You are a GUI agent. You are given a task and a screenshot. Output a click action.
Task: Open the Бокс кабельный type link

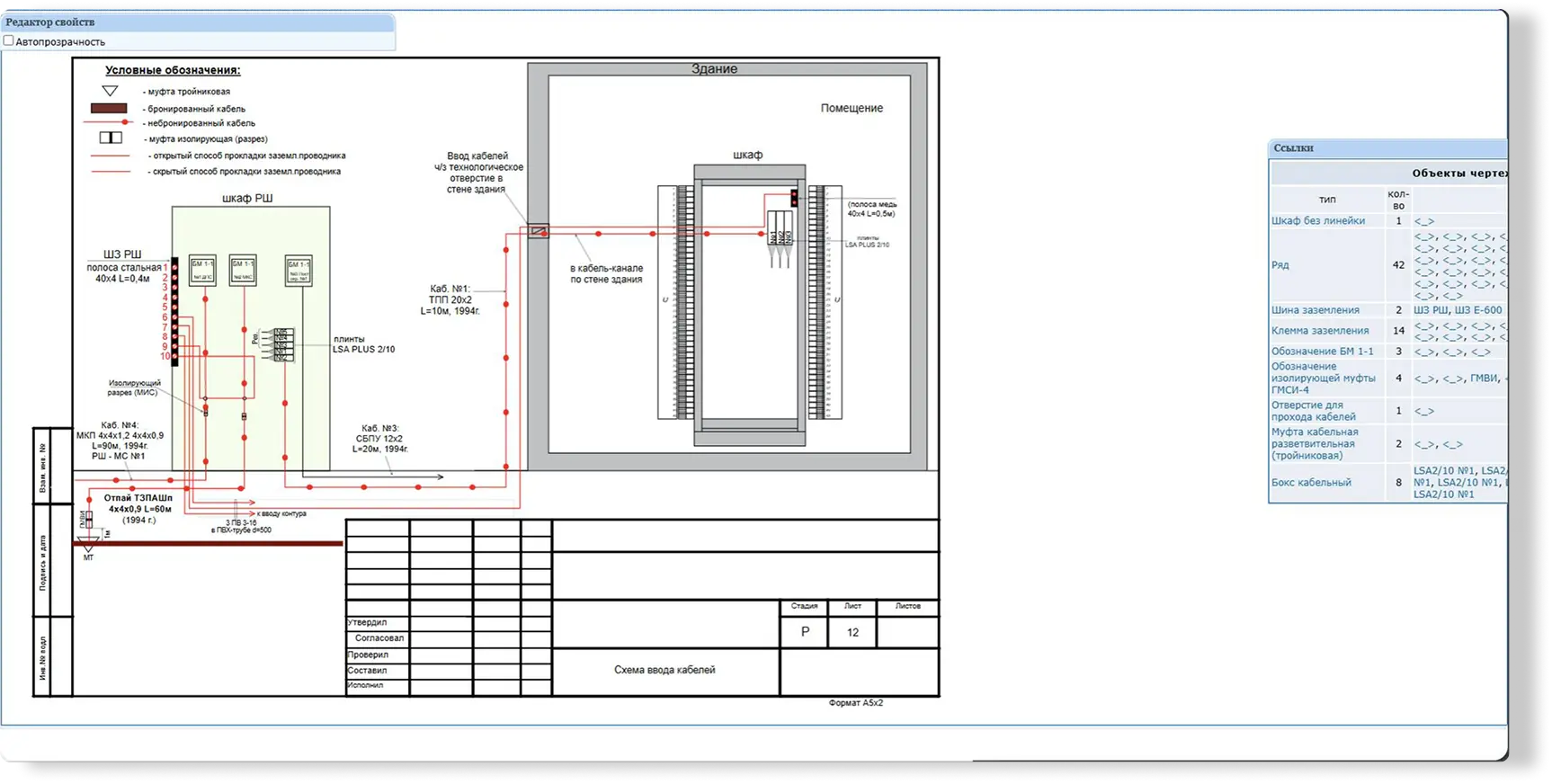coord(1310,483)
